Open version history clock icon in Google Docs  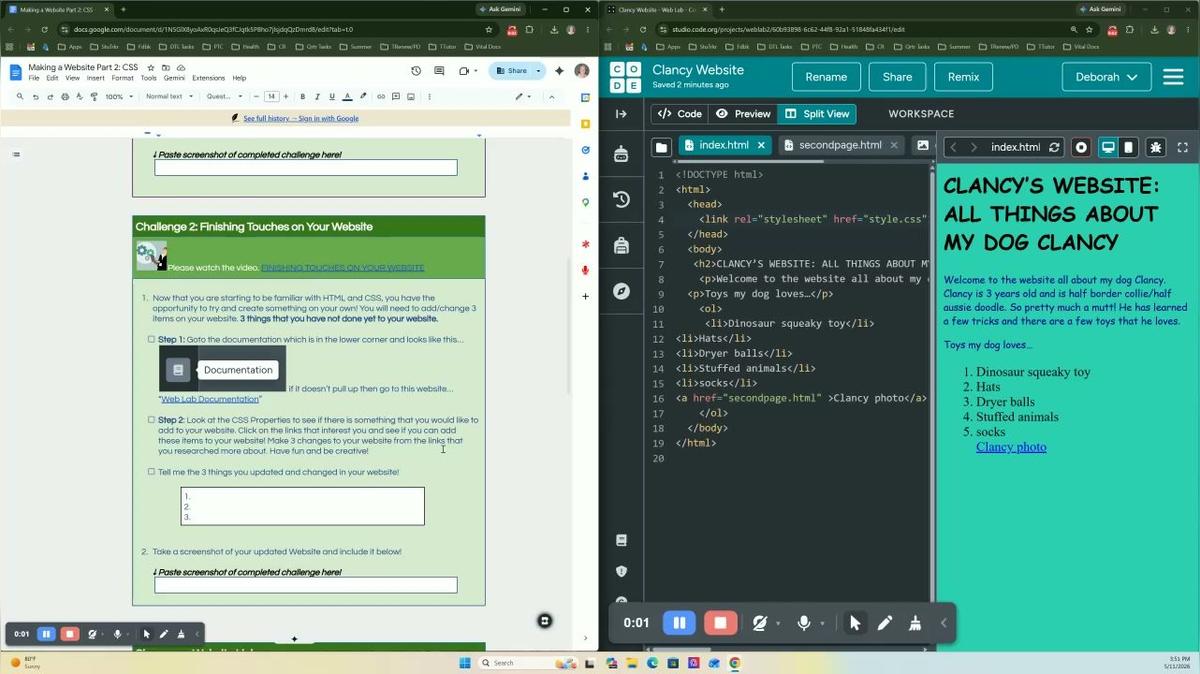pyautogui.click(x=416, y=71)
